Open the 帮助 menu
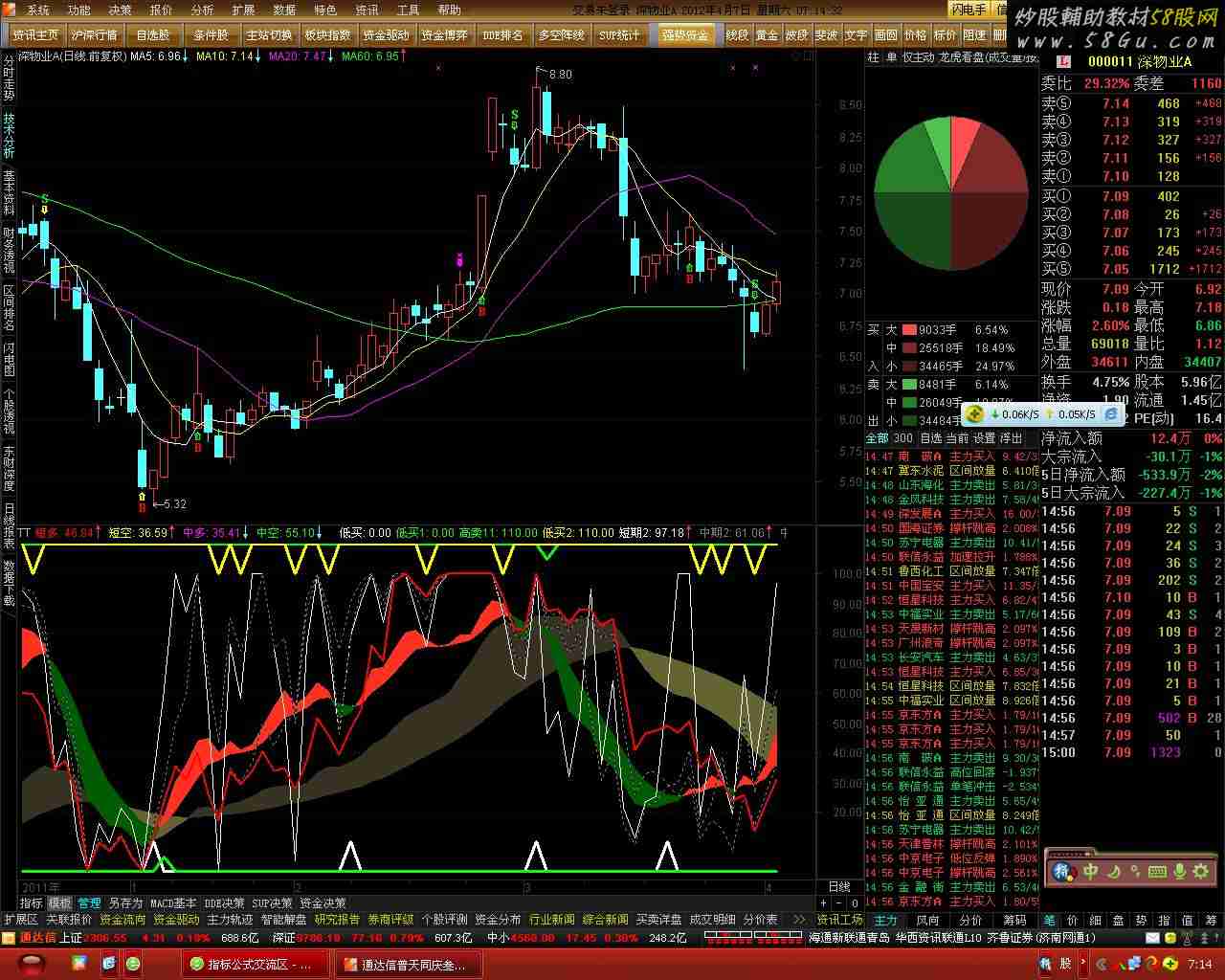The image size is (1225, 980). [x=449, y=11]
